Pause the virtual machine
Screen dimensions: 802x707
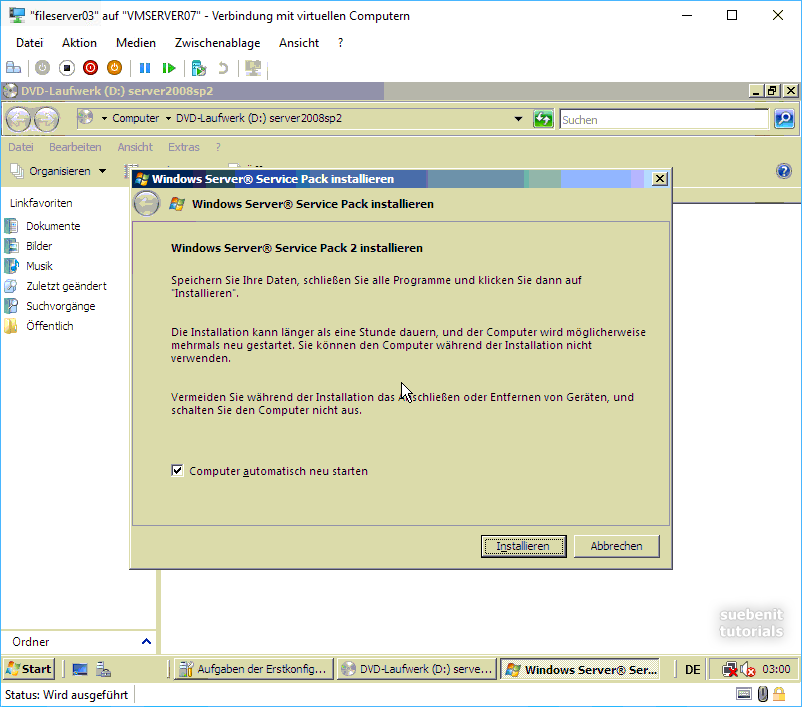[x=145, y=68]
